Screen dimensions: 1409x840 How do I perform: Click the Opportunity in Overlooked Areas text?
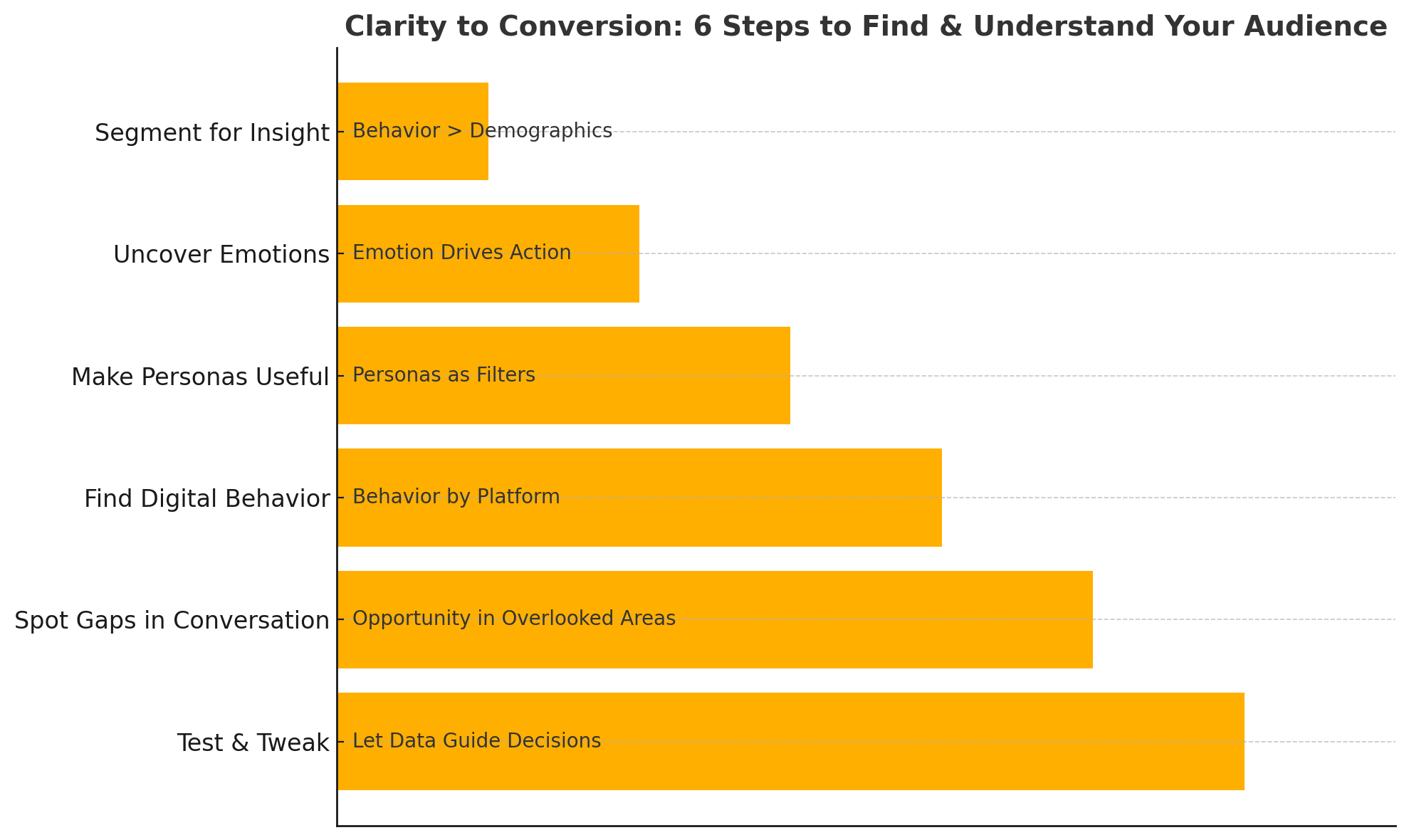coord(513,619)
